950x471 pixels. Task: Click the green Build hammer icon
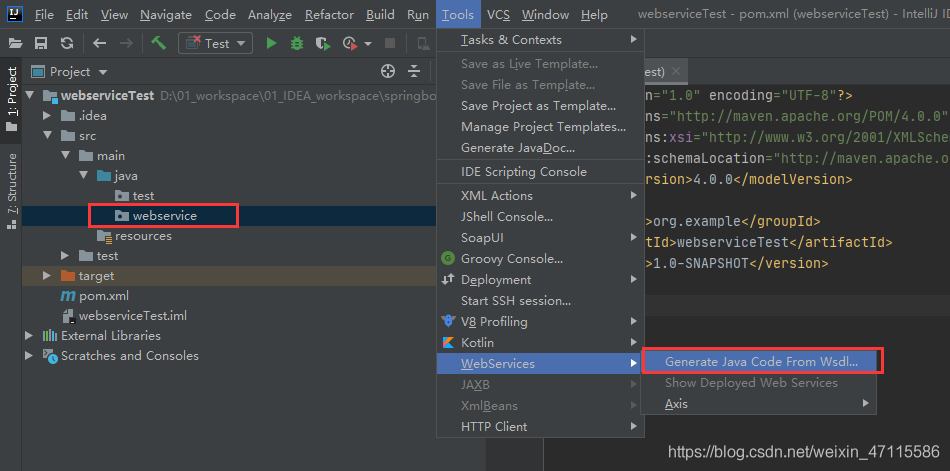pyautogui.click(x=159, y=43)
